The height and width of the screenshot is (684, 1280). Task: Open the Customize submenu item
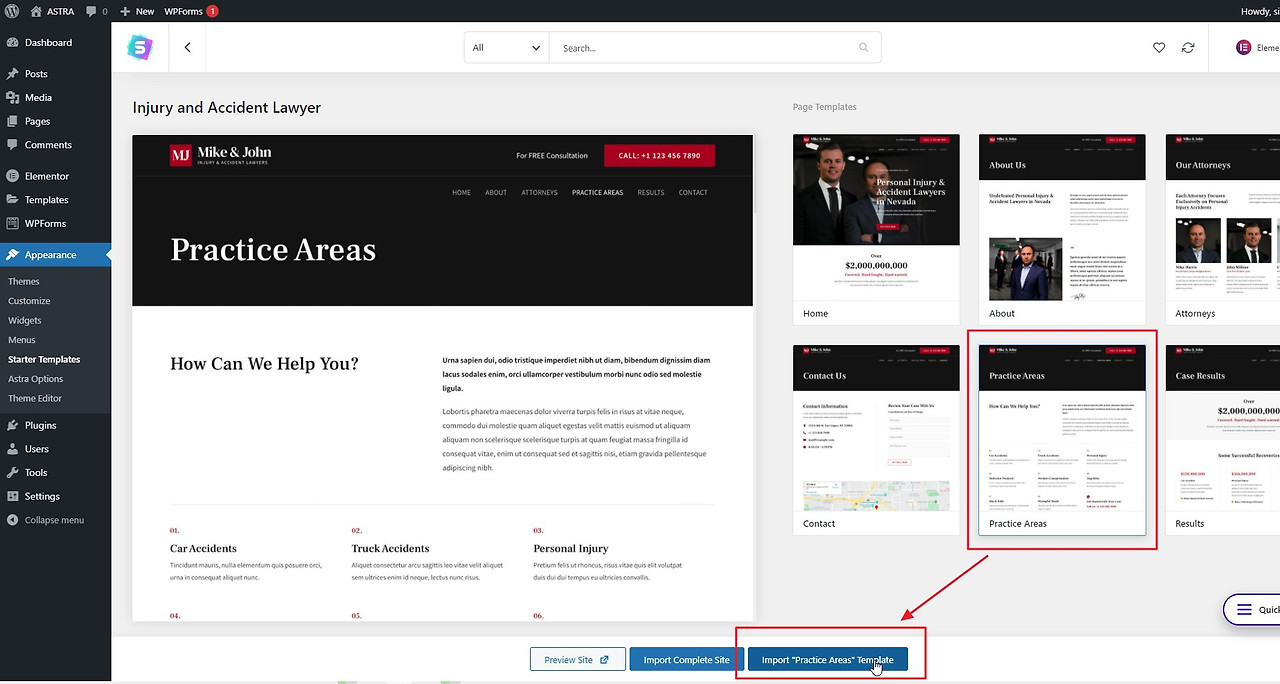click(x=29, y=301)
